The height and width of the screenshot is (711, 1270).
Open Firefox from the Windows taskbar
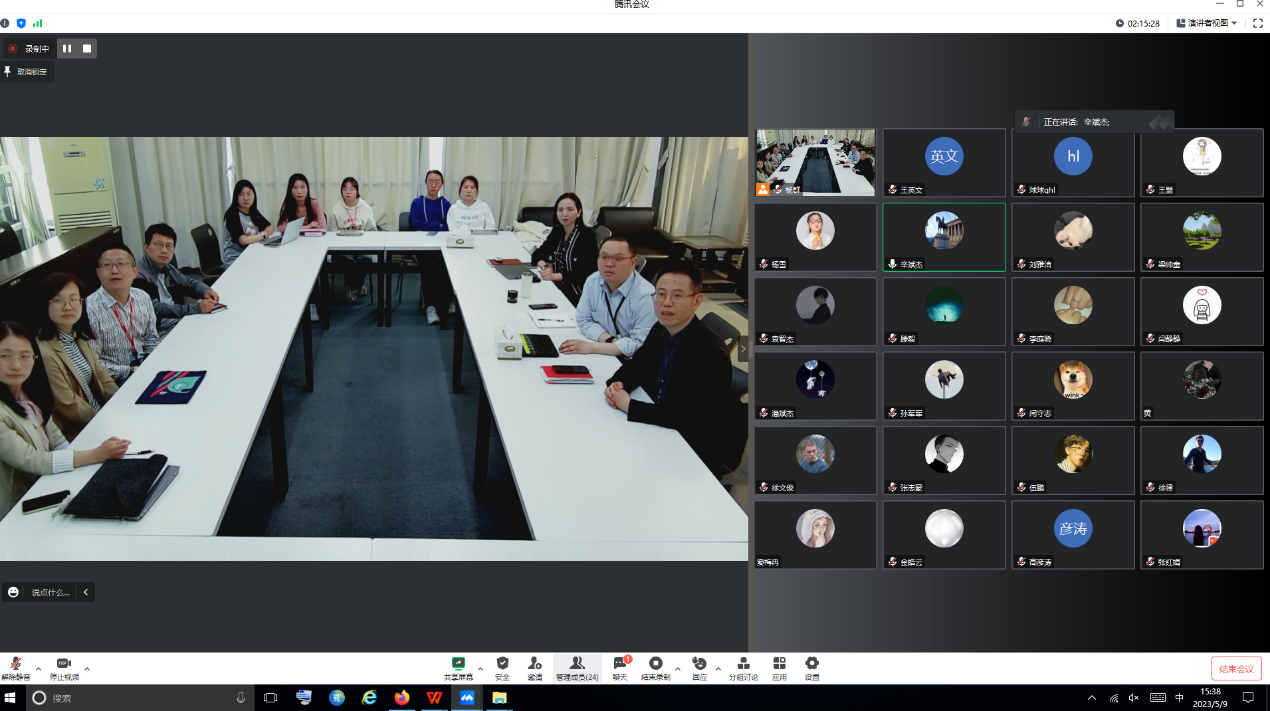[402, 698]
